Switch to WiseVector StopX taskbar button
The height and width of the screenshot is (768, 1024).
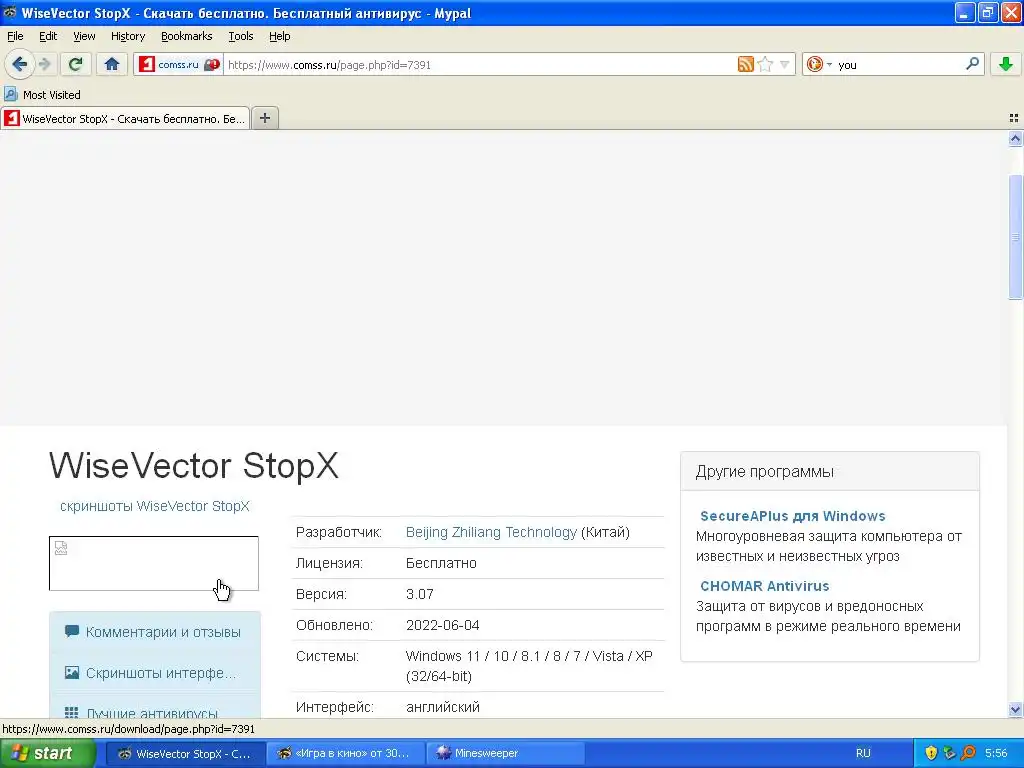coord(185,753)
